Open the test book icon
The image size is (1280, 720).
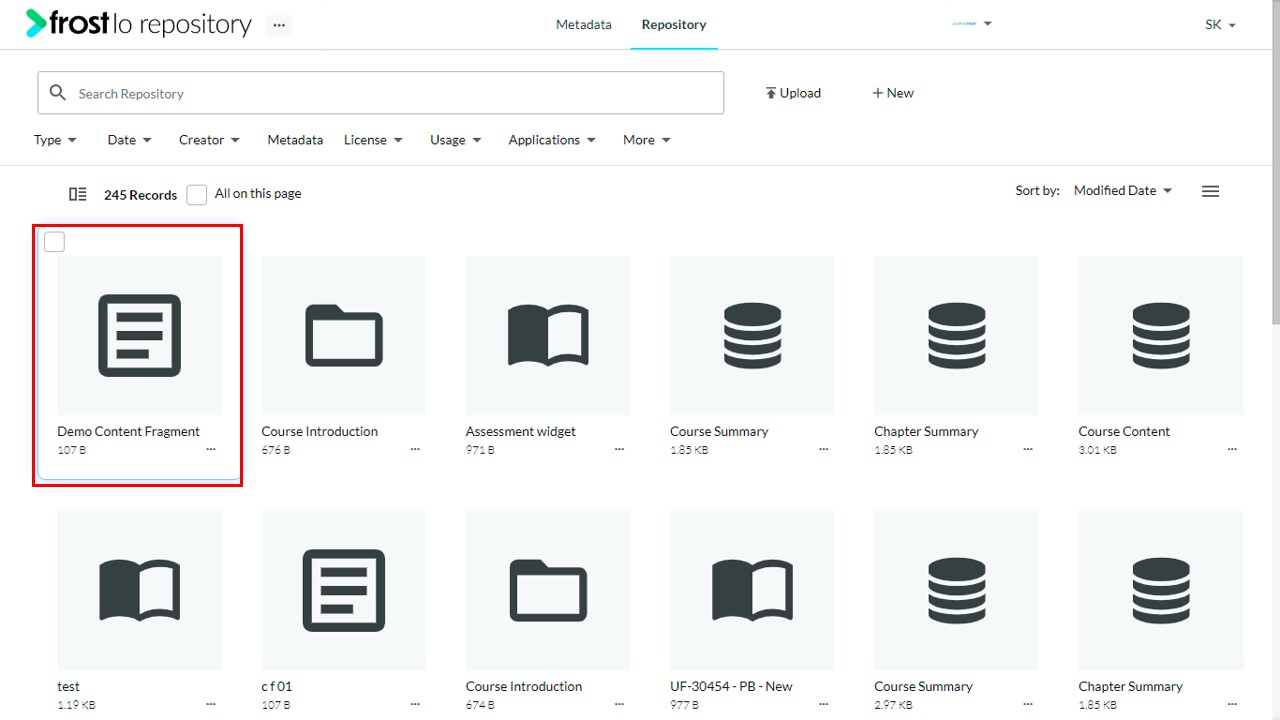click(x=140, y=590)
